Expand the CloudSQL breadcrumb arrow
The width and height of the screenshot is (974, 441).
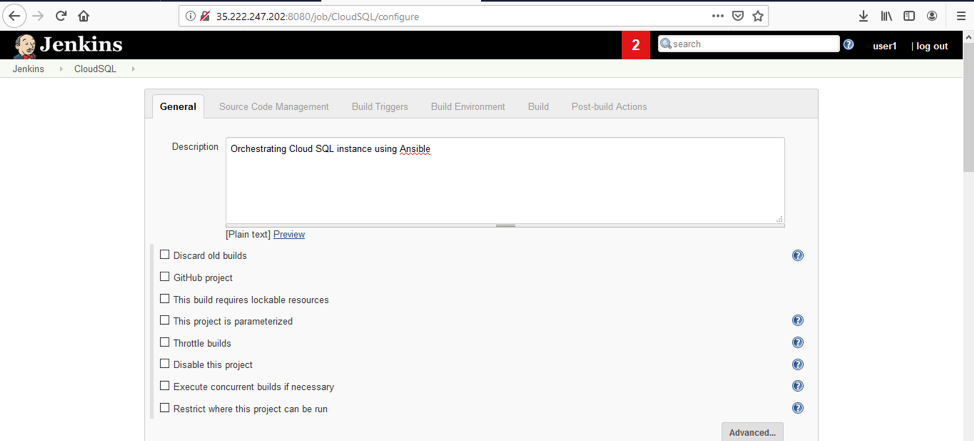134,69
